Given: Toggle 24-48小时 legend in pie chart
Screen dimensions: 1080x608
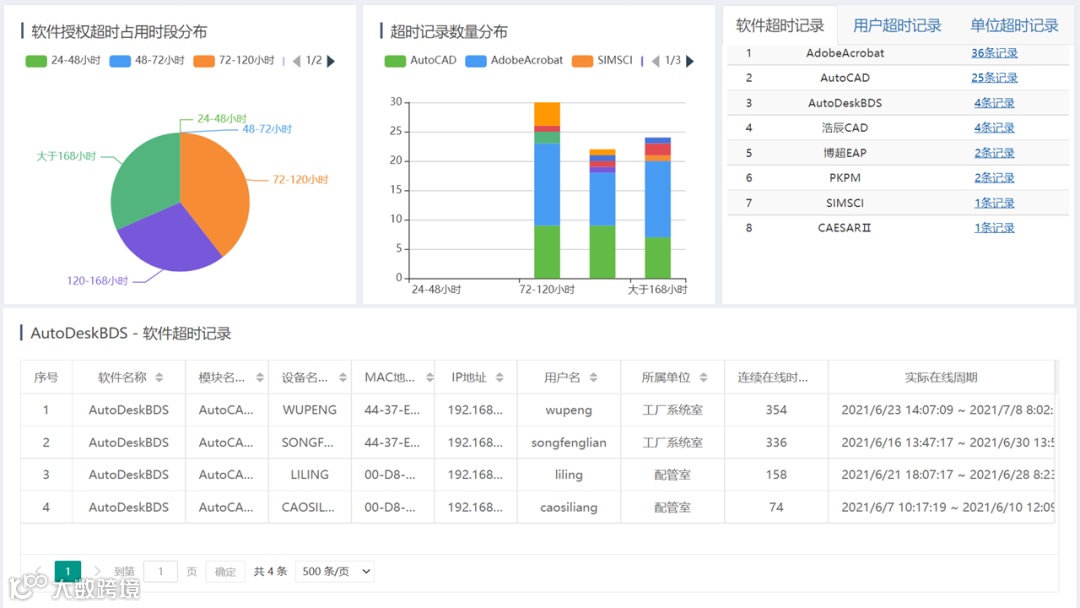Looking at the screenshot, I should (63, 61).
